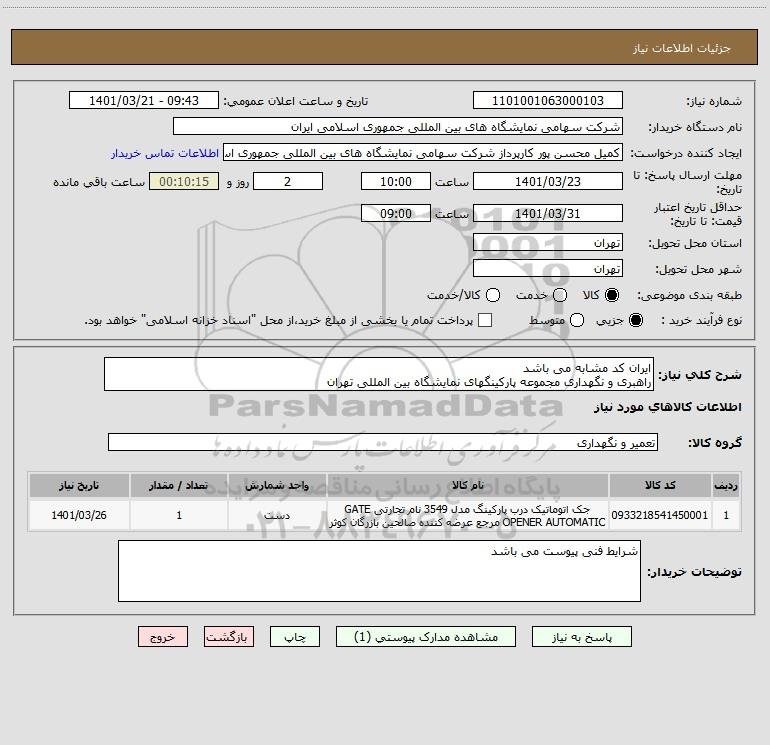
Task: Select the خدمت radio button
Action: tap(560, 295)
